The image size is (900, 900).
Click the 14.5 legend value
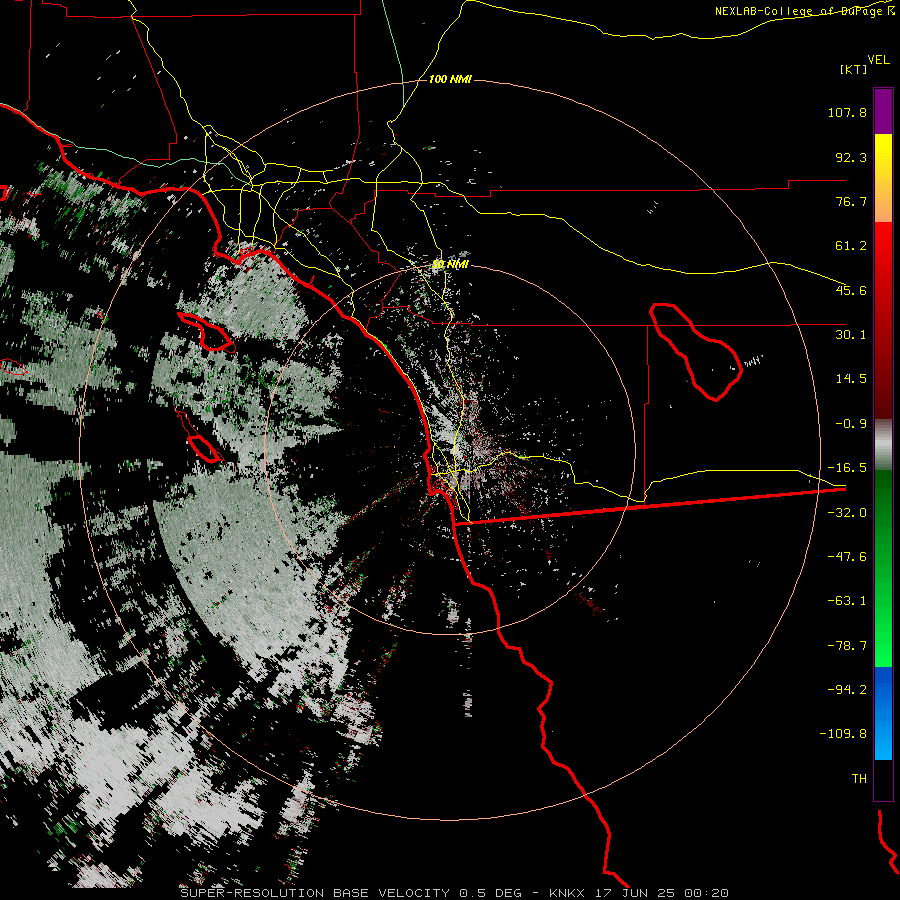(x=851, y=379)
